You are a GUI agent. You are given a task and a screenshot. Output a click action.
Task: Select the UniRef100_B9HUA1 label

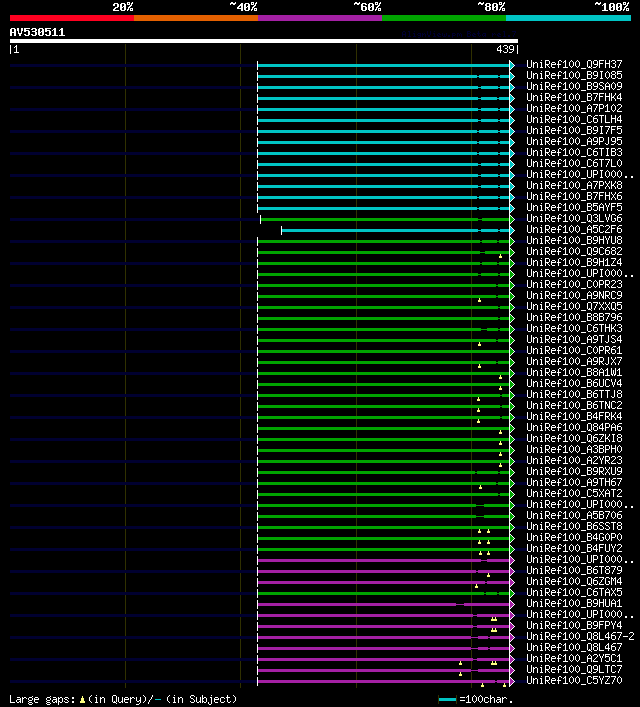click(x=574, y=603)
